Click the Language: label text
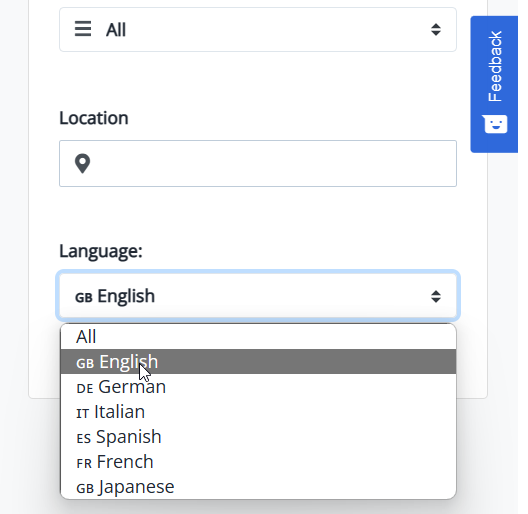 coord(101,251)
